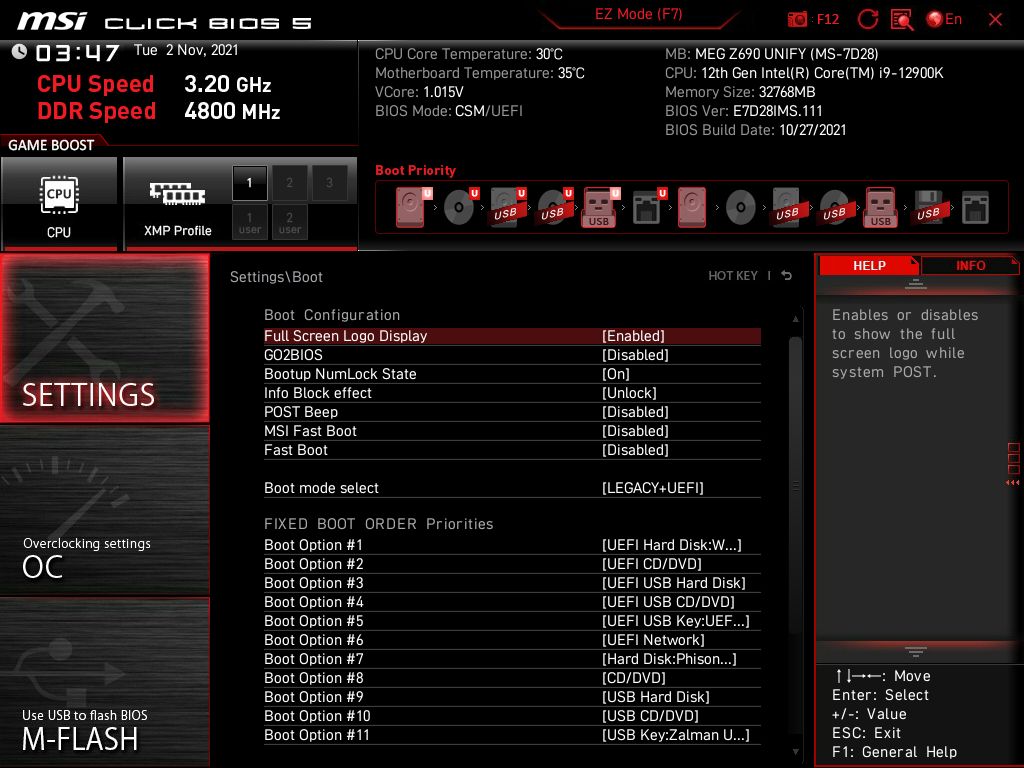Image resolution: width=1024 pixels, height=768 pixels.
Task: Select the Boot Option #3 row
Action: pyautogui.click(x=512, y=583)
